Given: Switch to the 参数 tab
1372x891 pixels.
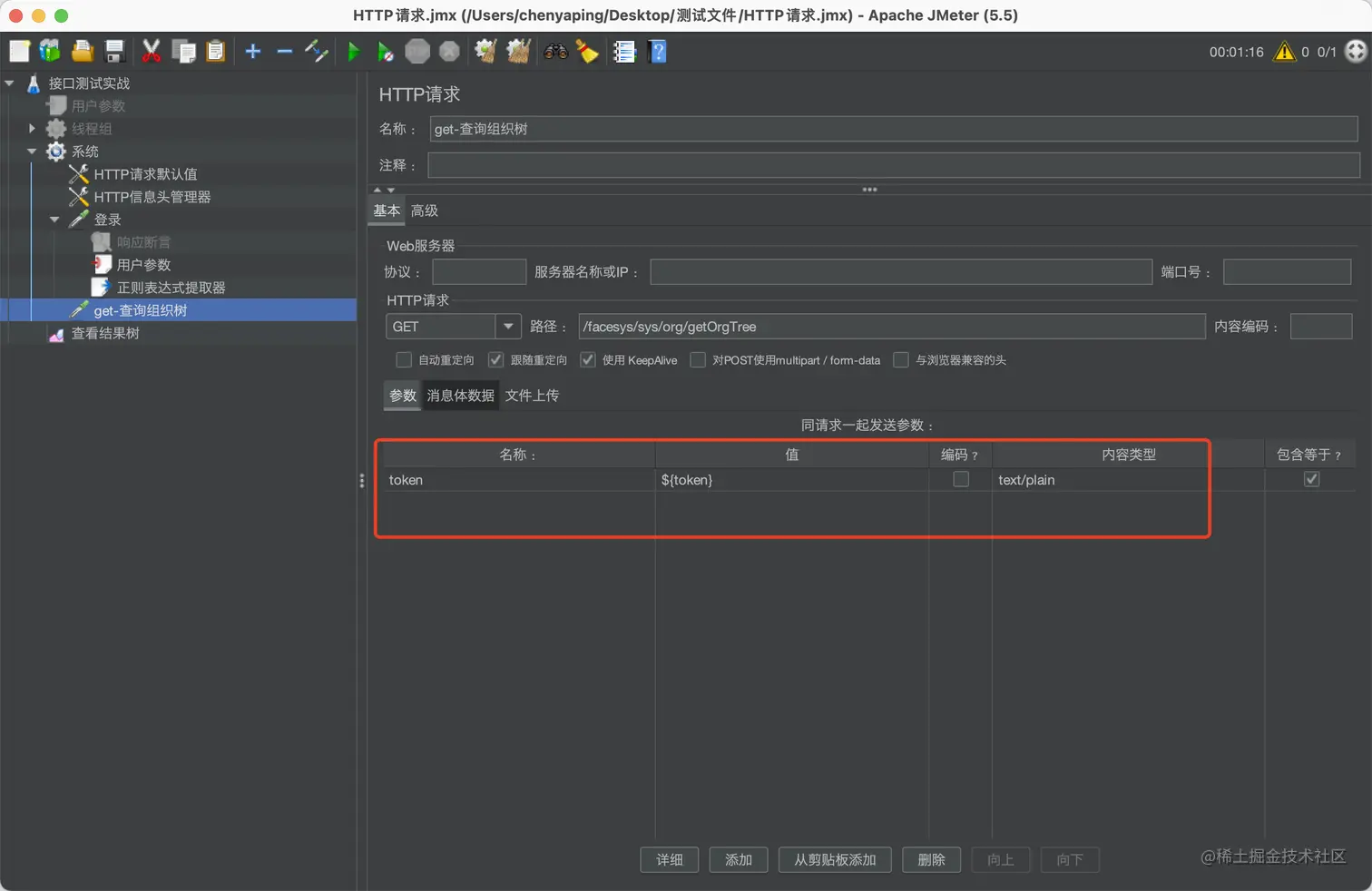Looking at the screenshot, I should pyautogui.click(x=403, y=396).
